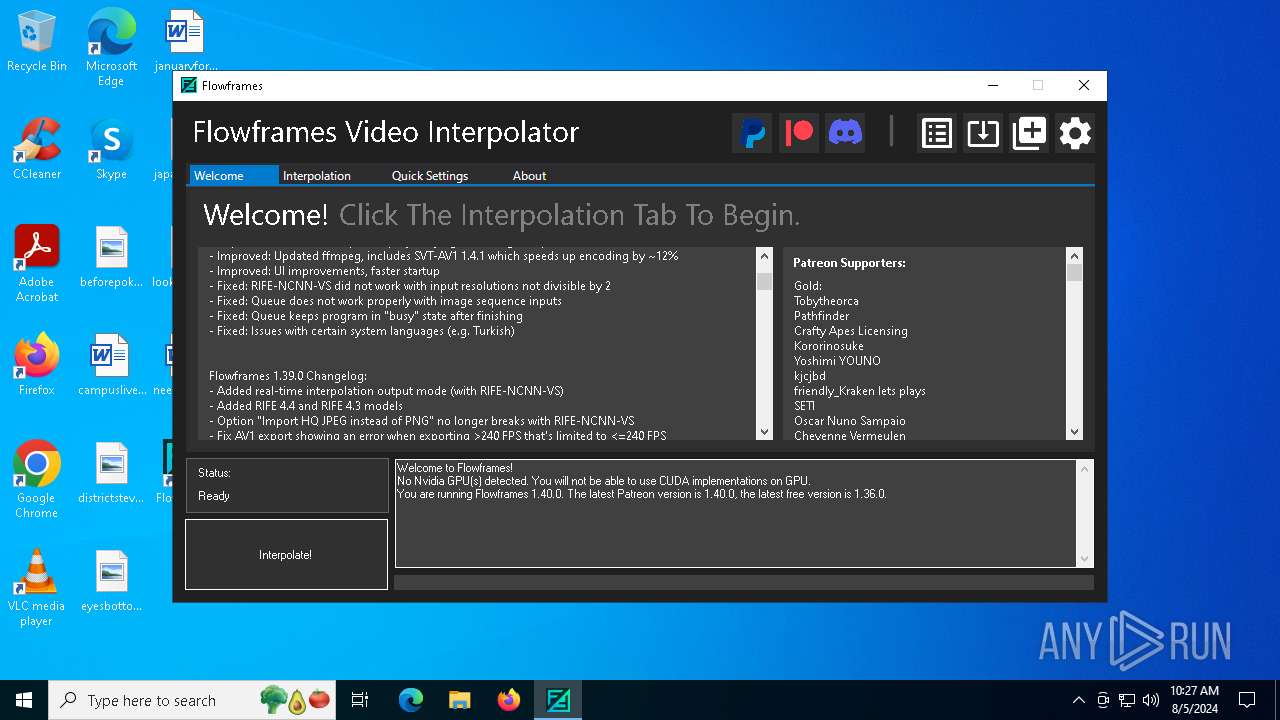The image size is (1280, 720).
Task: Click 'Fixed: Queue keeps program in busy state' line
Action: point(366,316)
